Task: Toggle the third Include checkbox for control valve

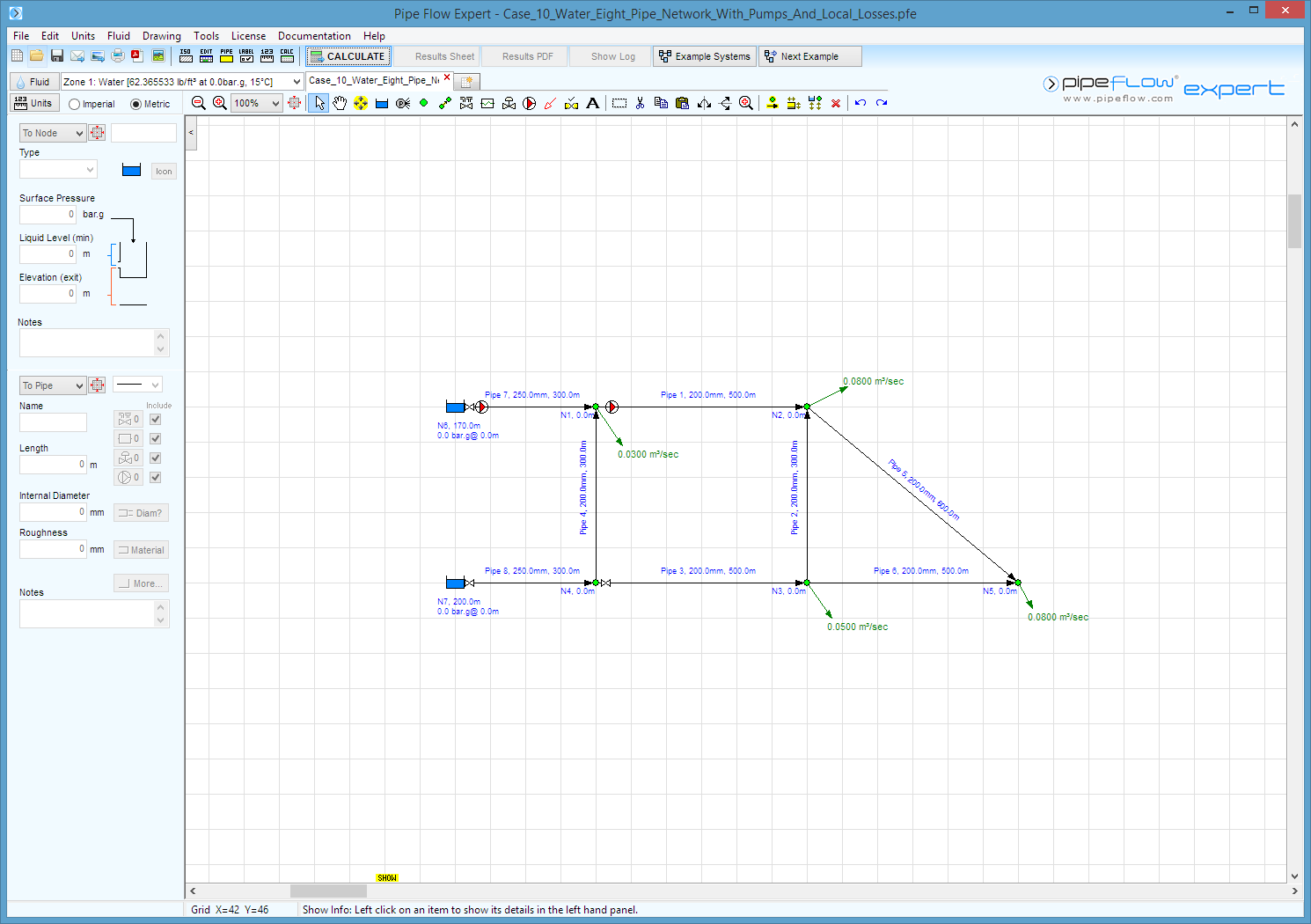Action: click(x=156, y=458)
